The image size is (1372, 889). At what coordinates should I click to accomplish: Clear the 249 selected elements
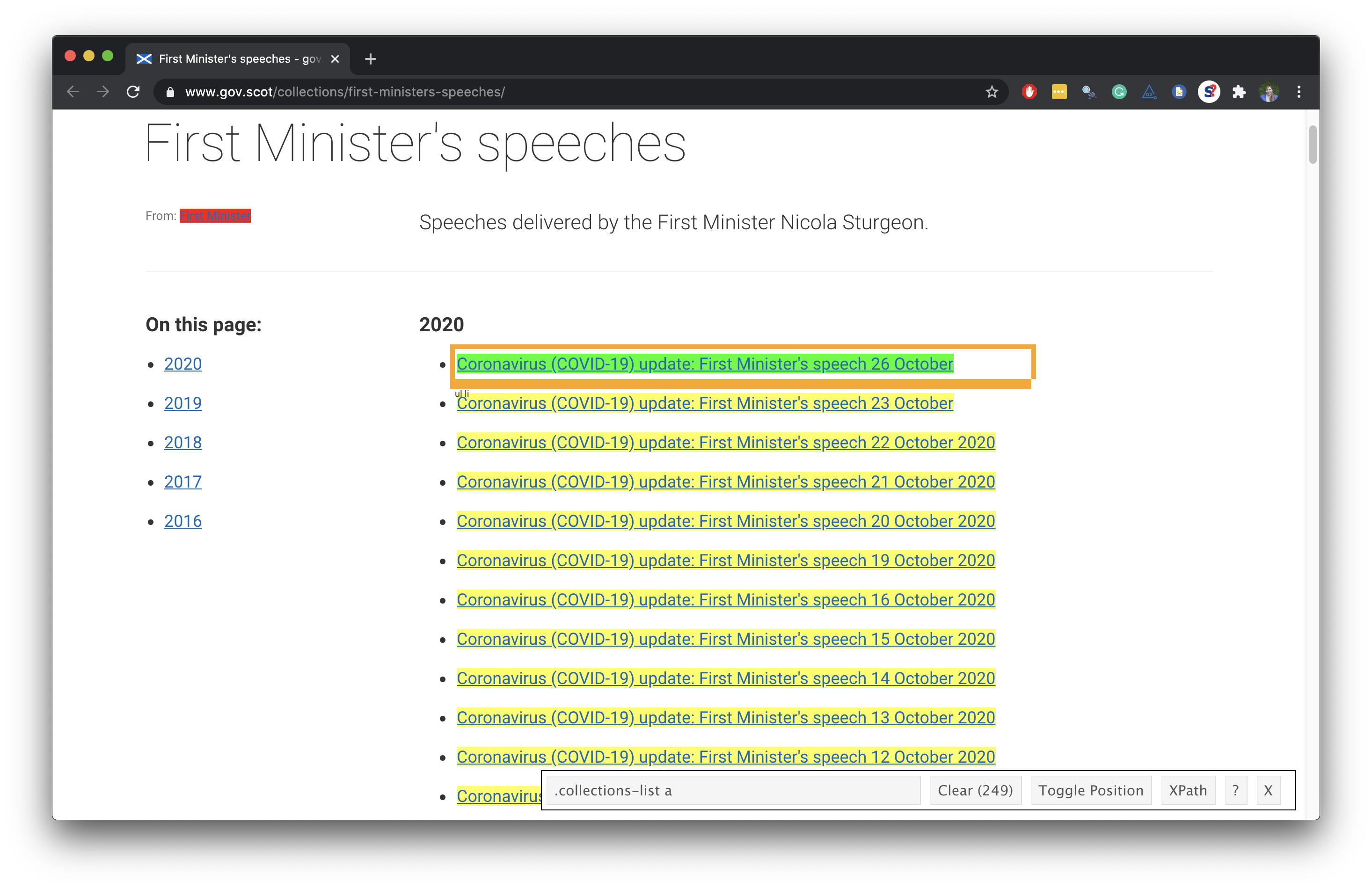(975, 790)
